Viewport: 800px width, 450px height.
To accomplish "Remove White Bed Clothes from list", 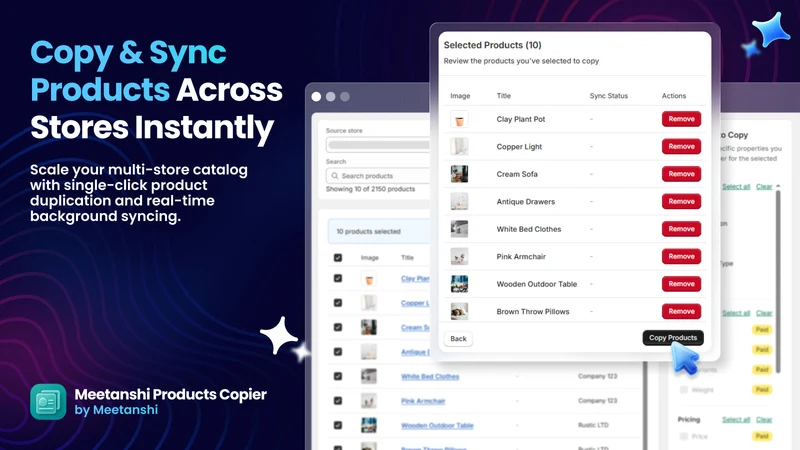I will pos(681,229).
